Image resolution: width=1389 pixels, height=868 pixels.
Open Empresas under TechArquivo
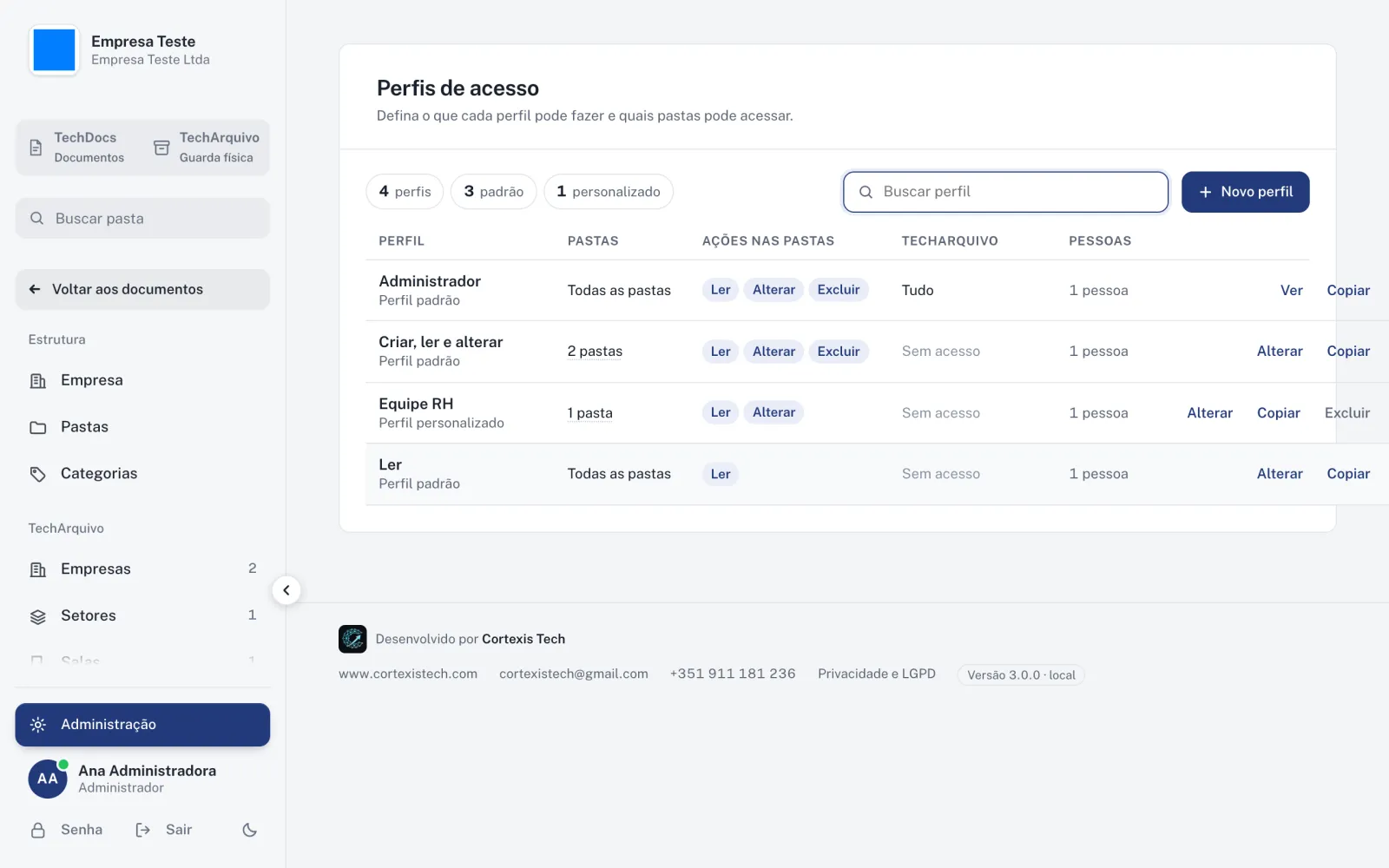click(142, 569)
